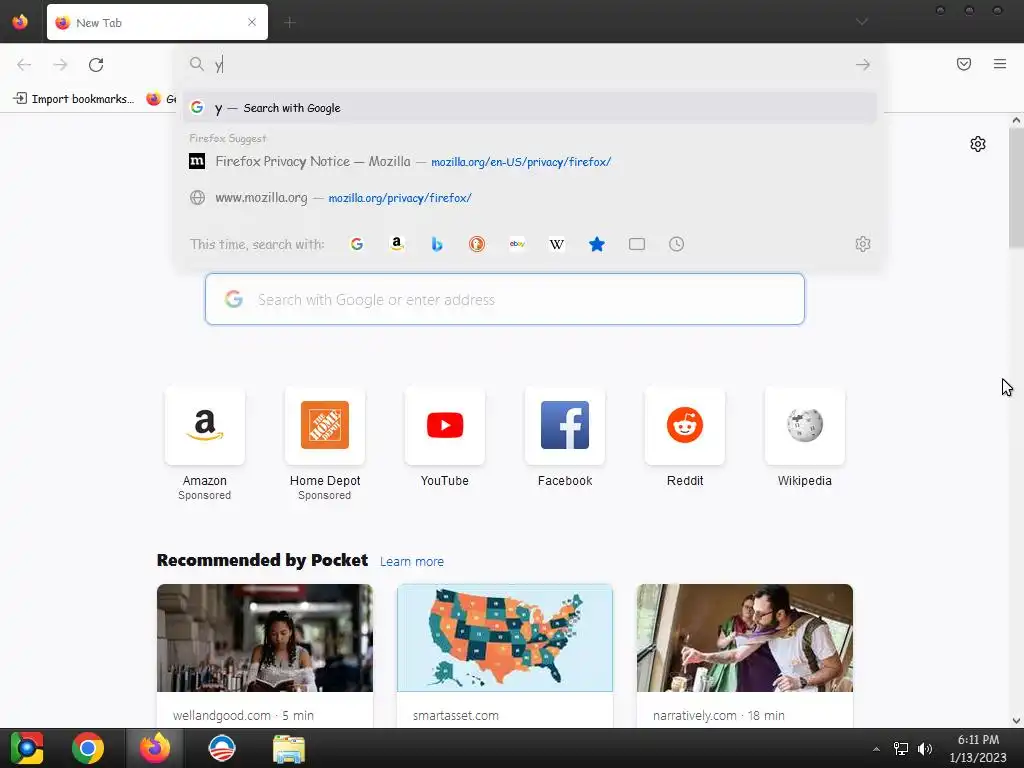Show hidden tray icons arrow
1024x768 pixels.
[x=876, y=749]
